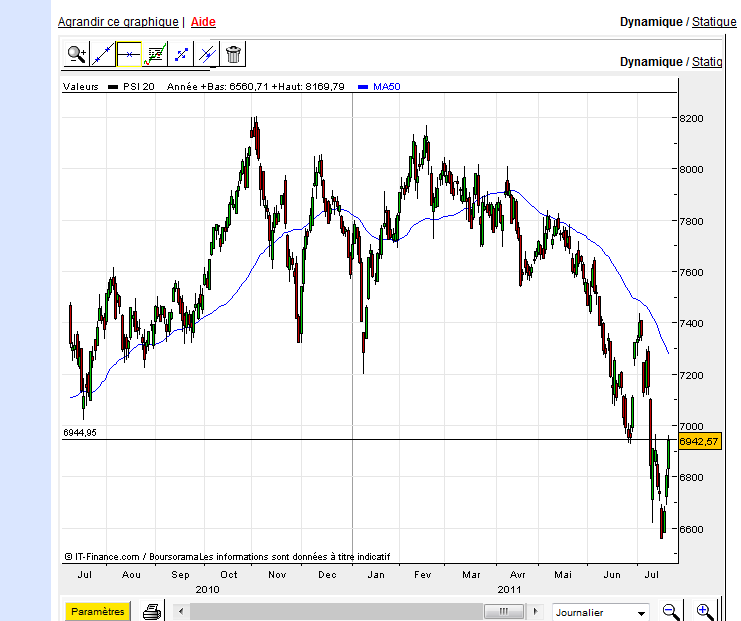Select the horizontal line tool
741x621 pixels.
[x=129, y=54]
